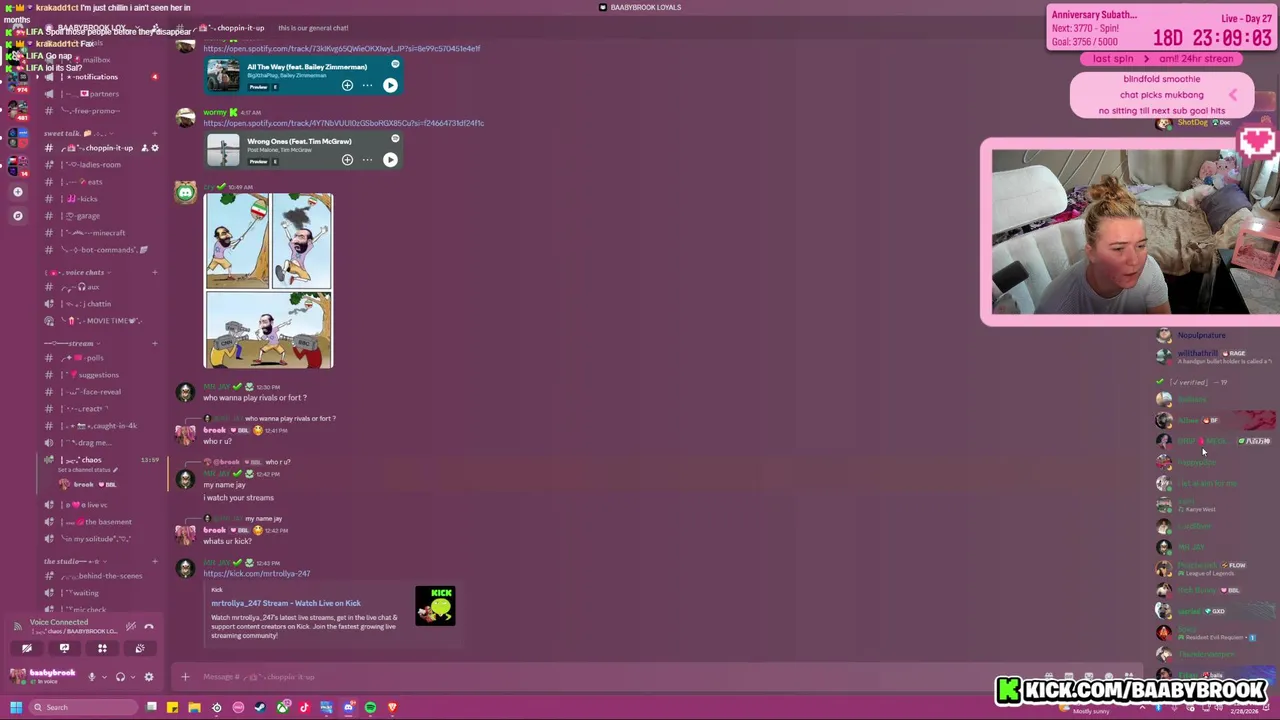Screen dimensions: 1280x720
Task: Open the bot-commands channel
Action: (x=100, y=250)
